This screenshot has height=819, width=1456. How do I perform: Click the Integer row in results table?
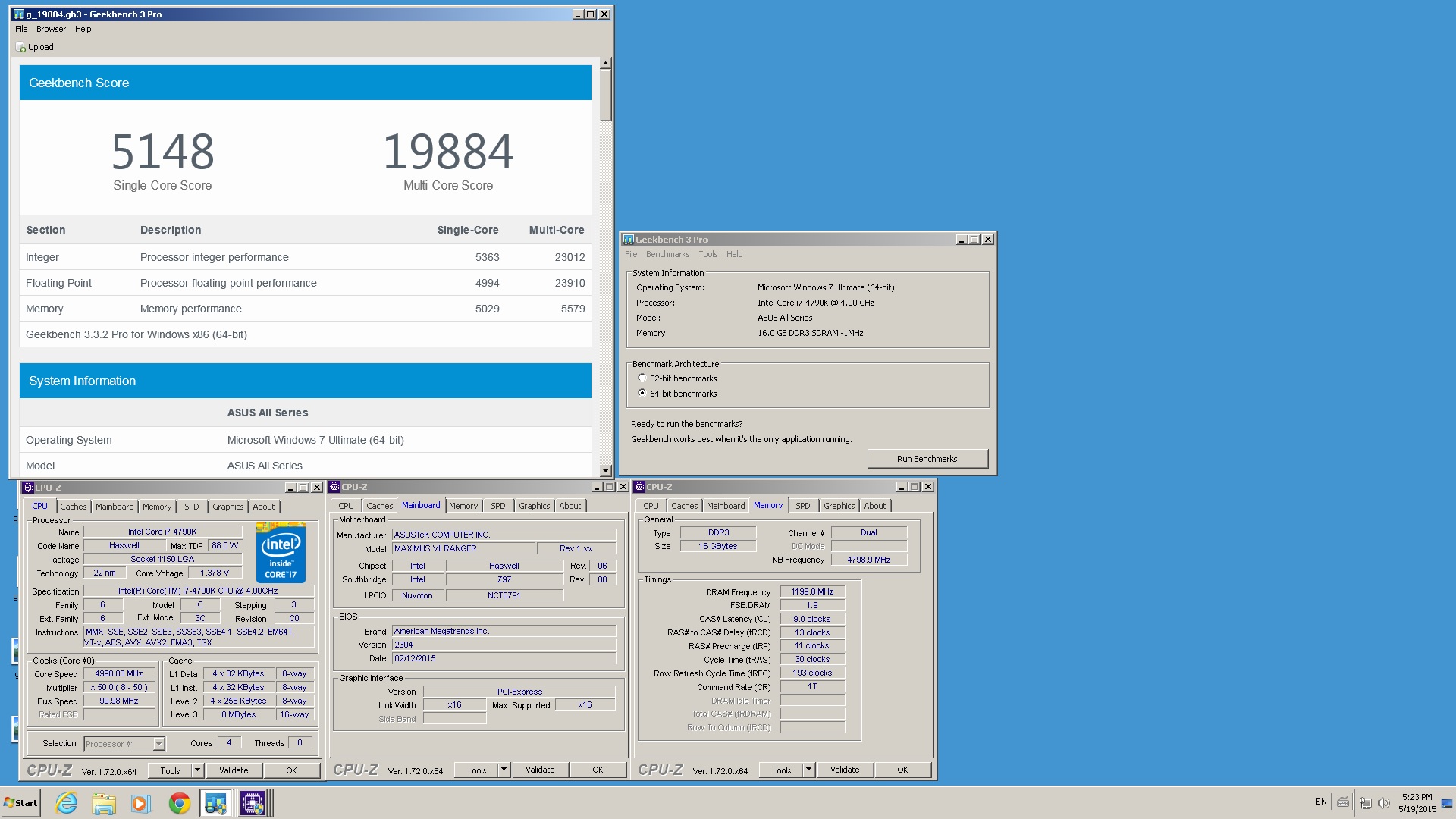[306, 257]
